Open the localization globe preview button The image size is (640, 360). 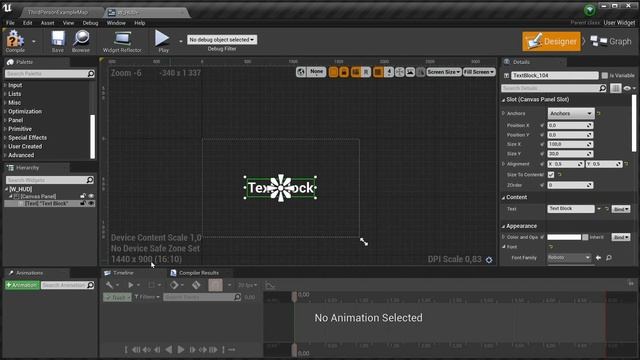[x=301, y=72]
